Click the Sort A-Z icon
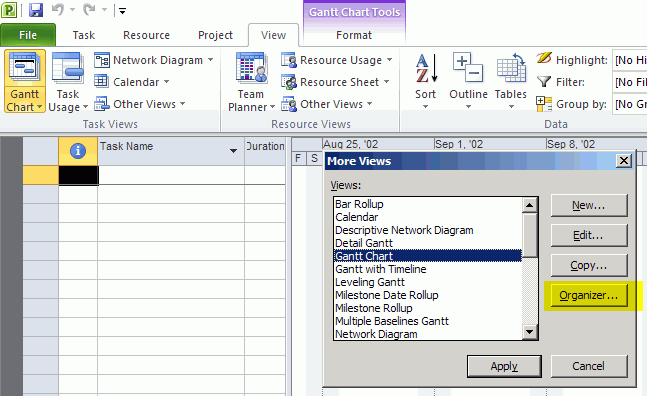 pos(426,68)
